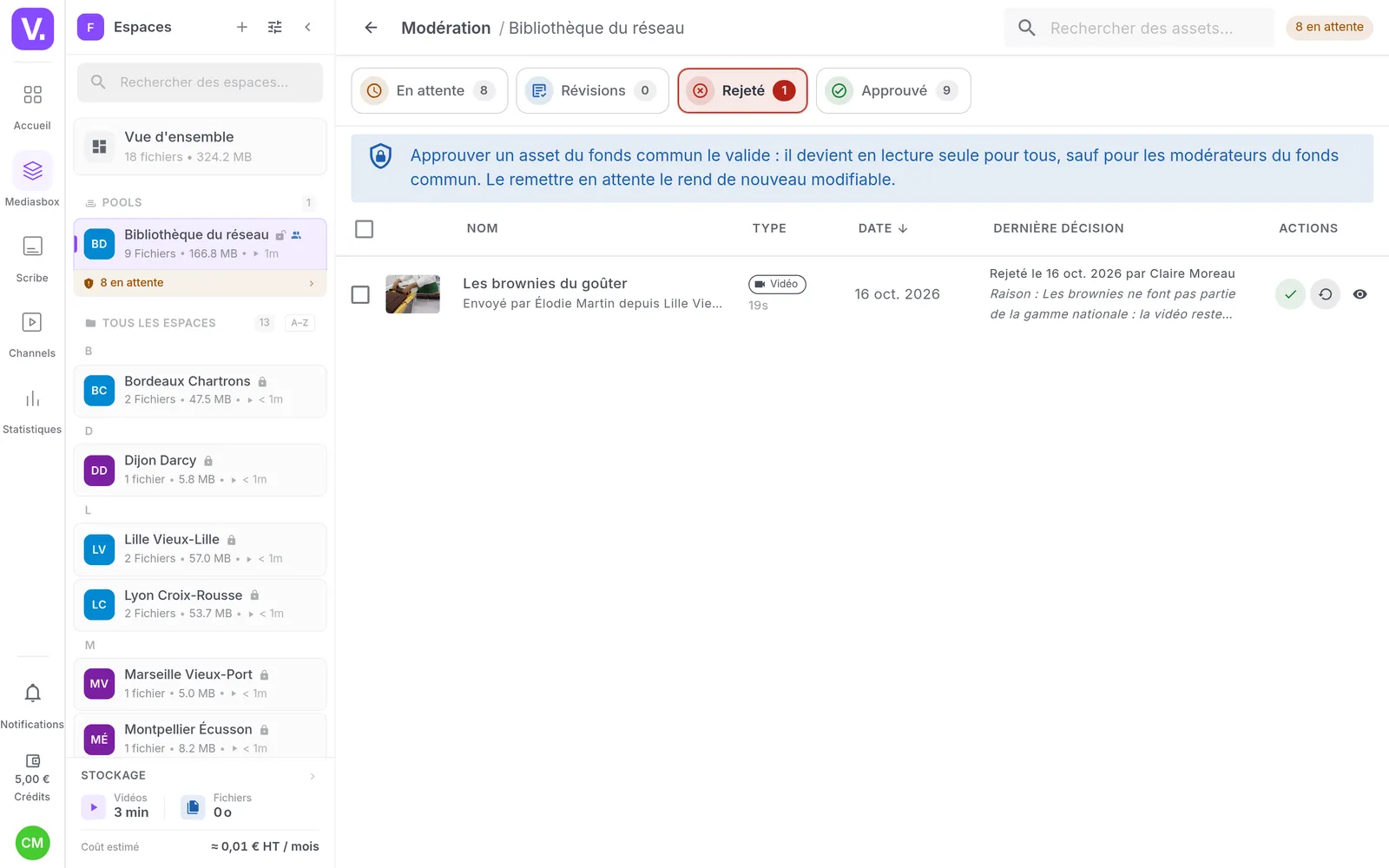
Task: Open the Marseille Vieux-Port espace
Action: coord(201,684)
